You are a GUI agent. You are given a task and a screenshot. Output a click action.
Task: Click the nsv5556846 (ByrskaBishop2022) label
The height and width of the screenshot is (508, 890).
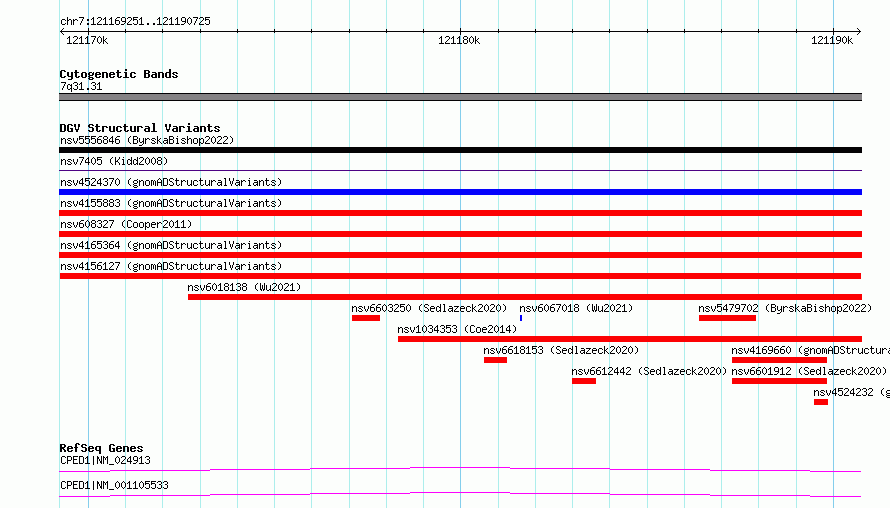147,140
